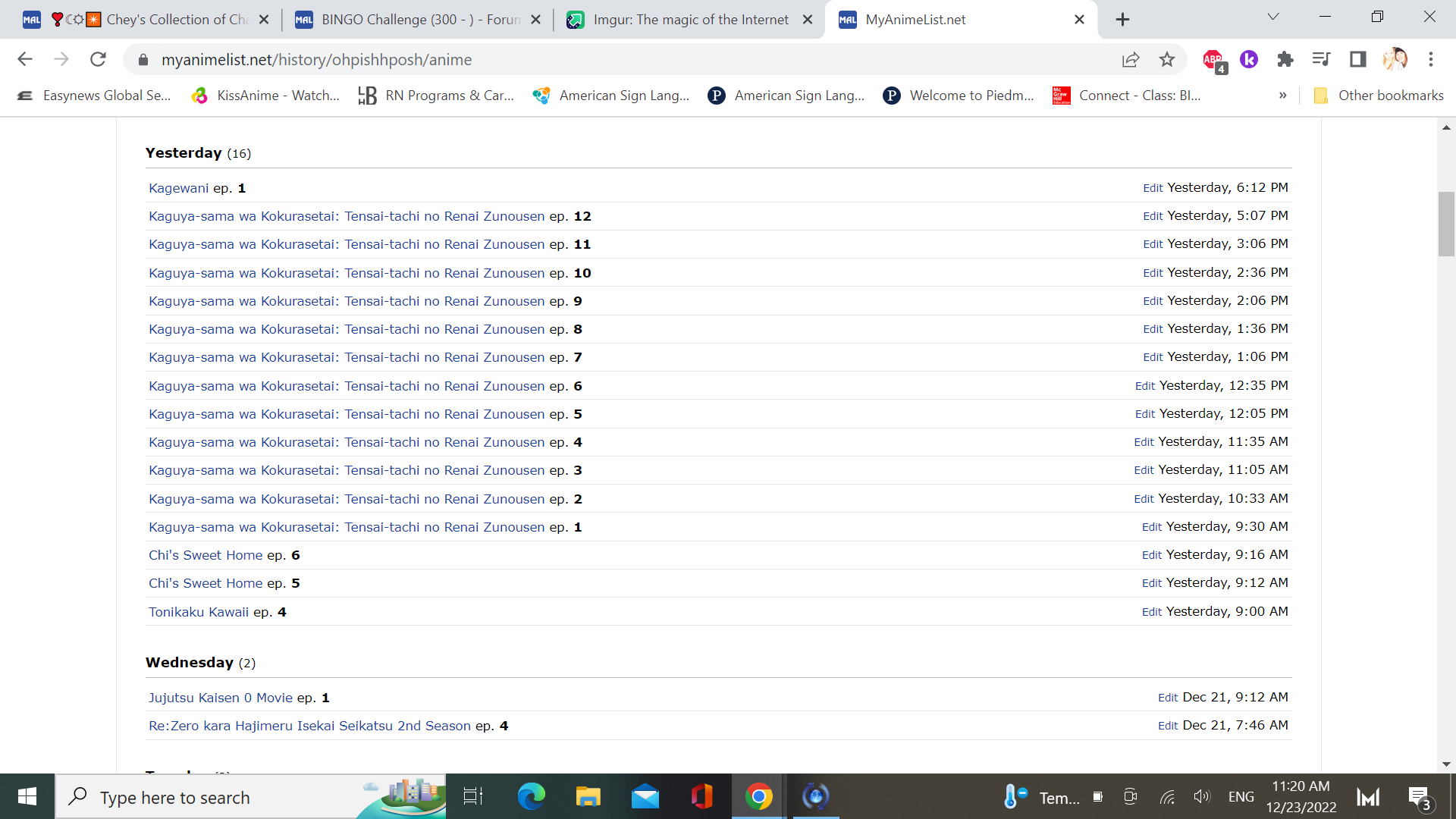
Task: Click the page vertical scrollbar thumb
Action: tap(1446, 224)
